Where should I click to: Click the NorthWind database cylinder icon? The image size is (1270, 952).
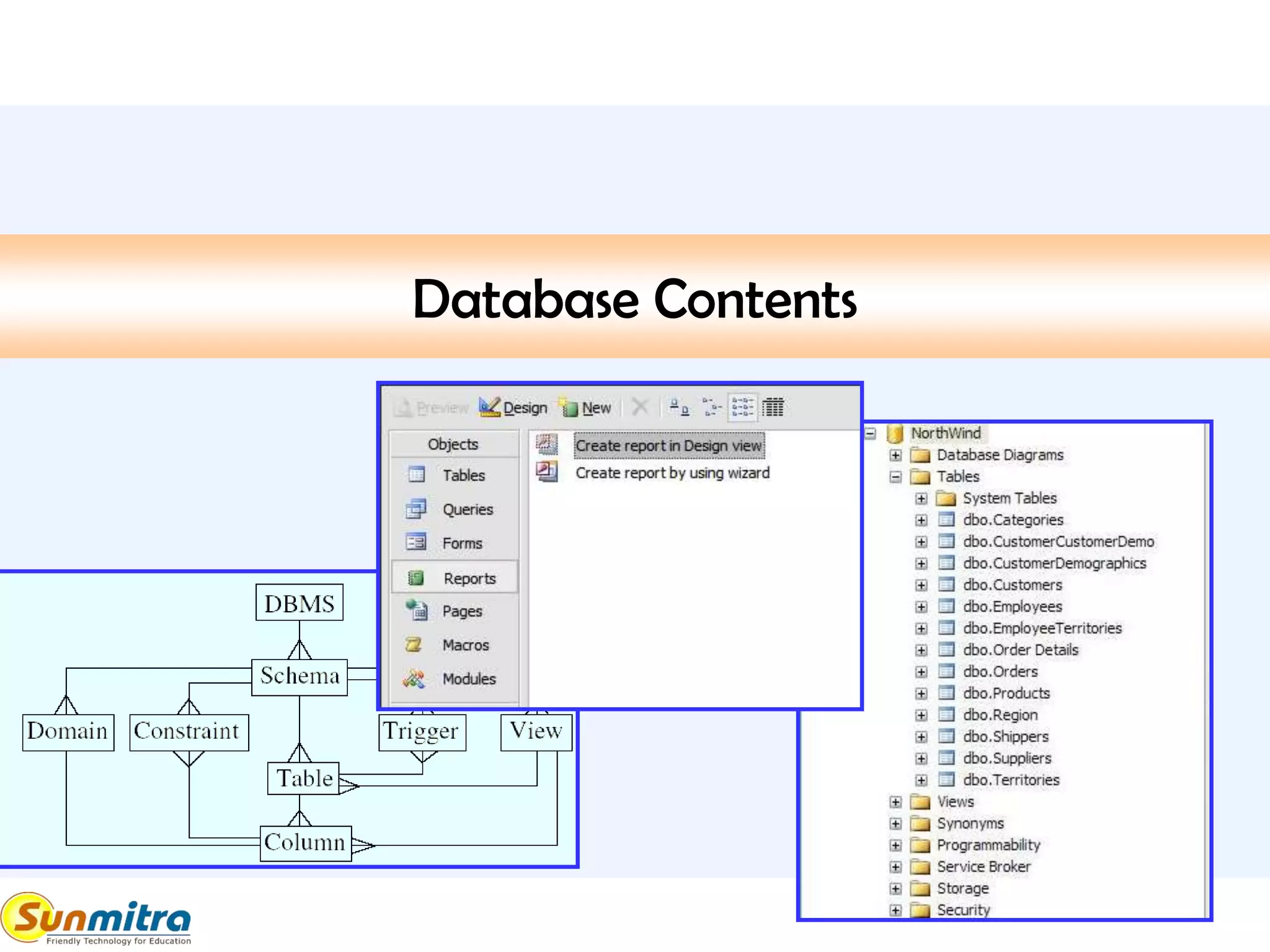[x=895, y=433]
